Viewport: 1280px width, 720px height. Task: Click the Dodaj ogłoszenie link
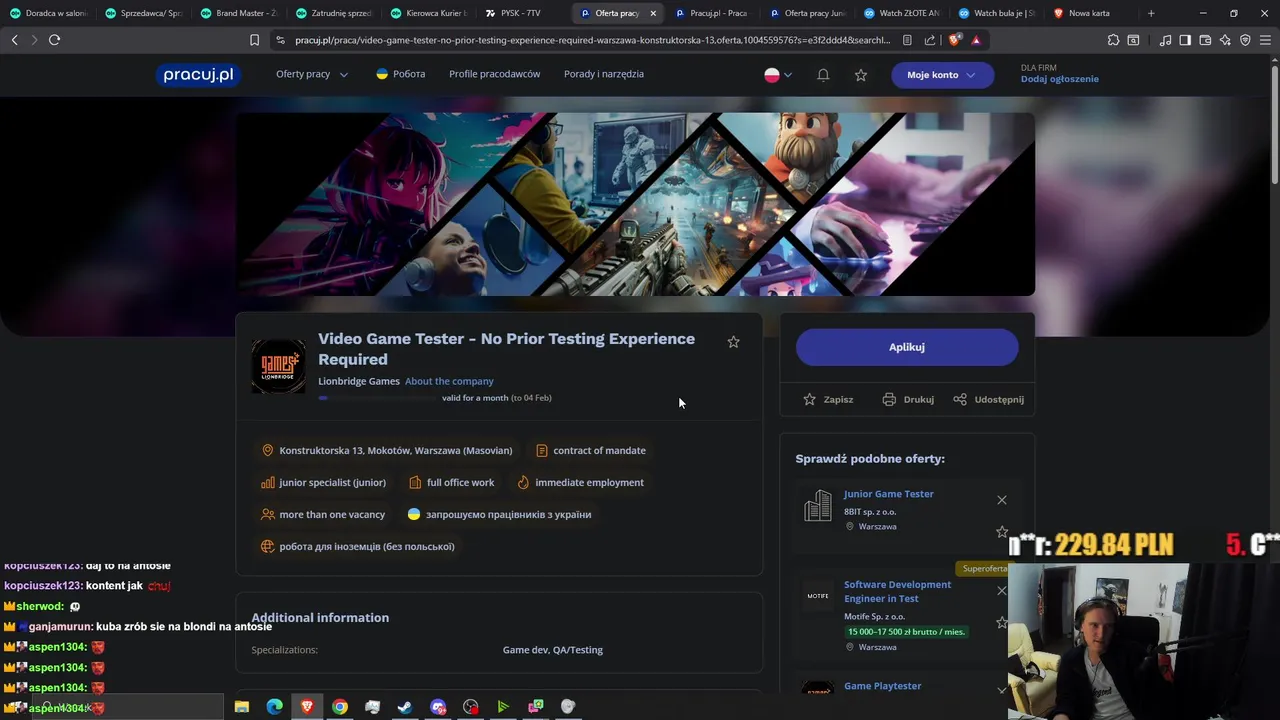pyautogui.click(x=1060, y=79)
